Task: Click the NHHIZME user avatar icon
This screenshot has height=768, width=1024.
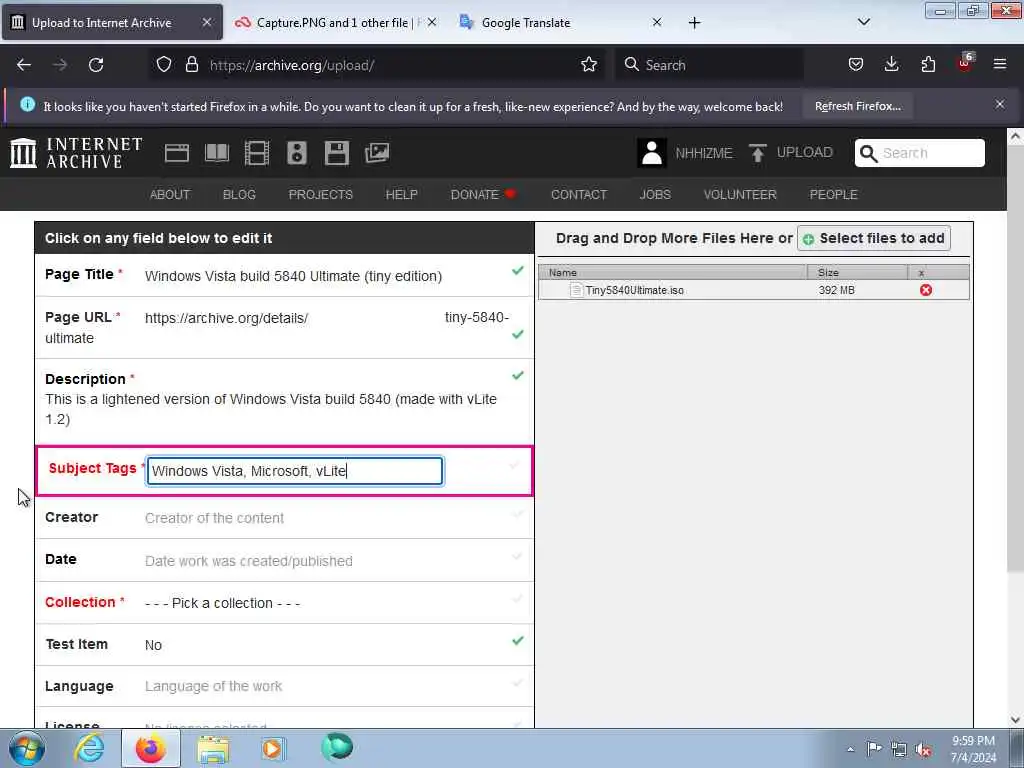Action: tap(651, 153)
